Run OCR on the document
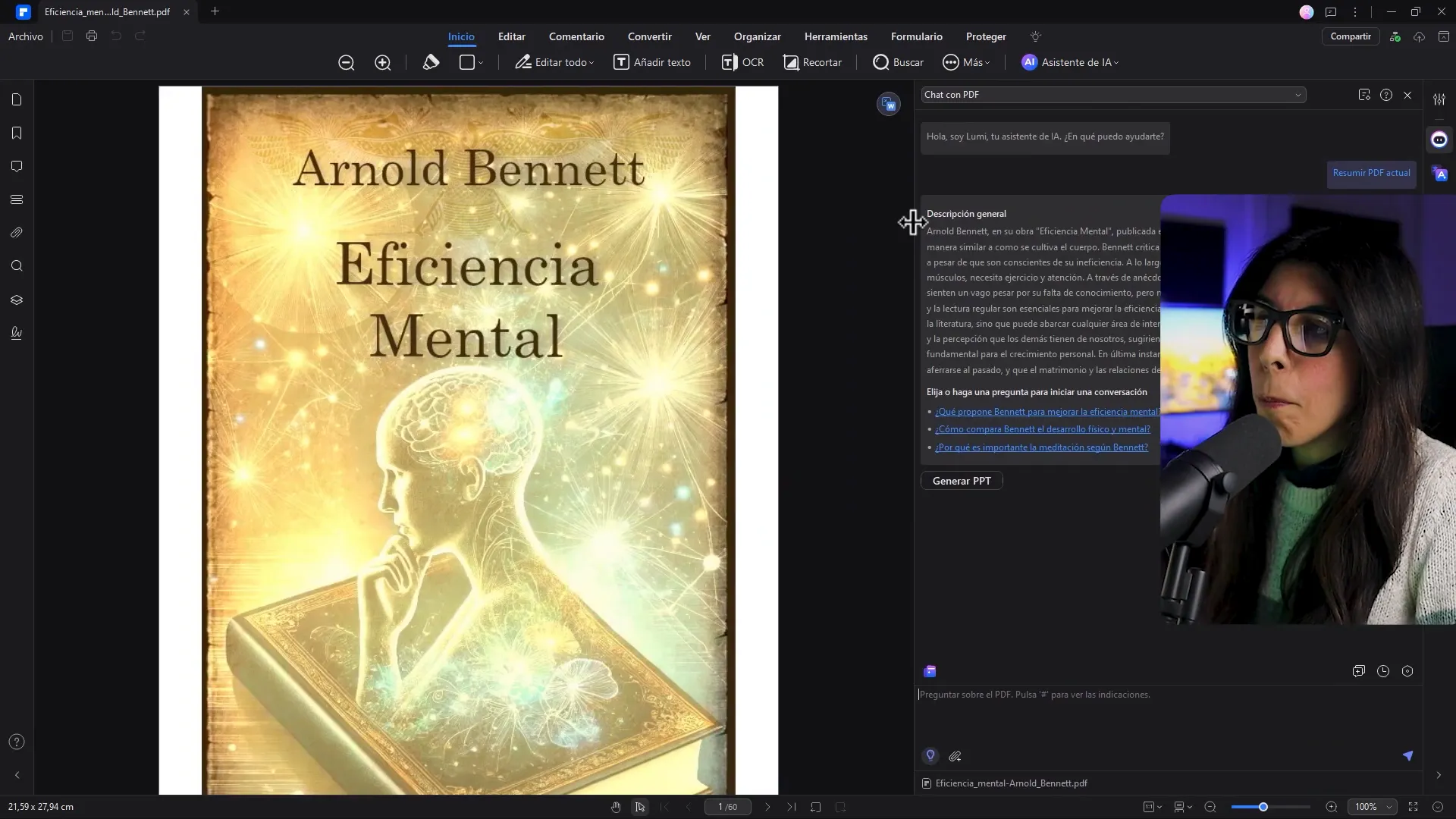This screenshot has width=1456, height=819. [x=742, y=62]
